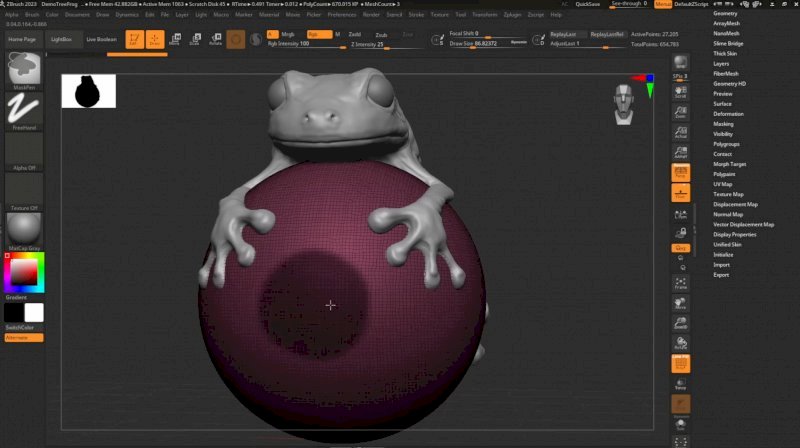Select the Draw mode button

tap(154, 40)
